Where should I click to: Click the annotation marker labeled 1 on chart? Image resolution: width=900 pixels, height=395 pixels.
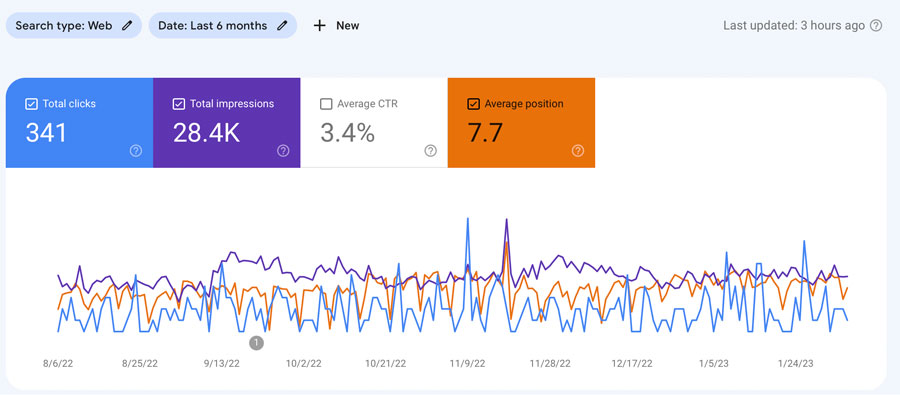point(257,343)
